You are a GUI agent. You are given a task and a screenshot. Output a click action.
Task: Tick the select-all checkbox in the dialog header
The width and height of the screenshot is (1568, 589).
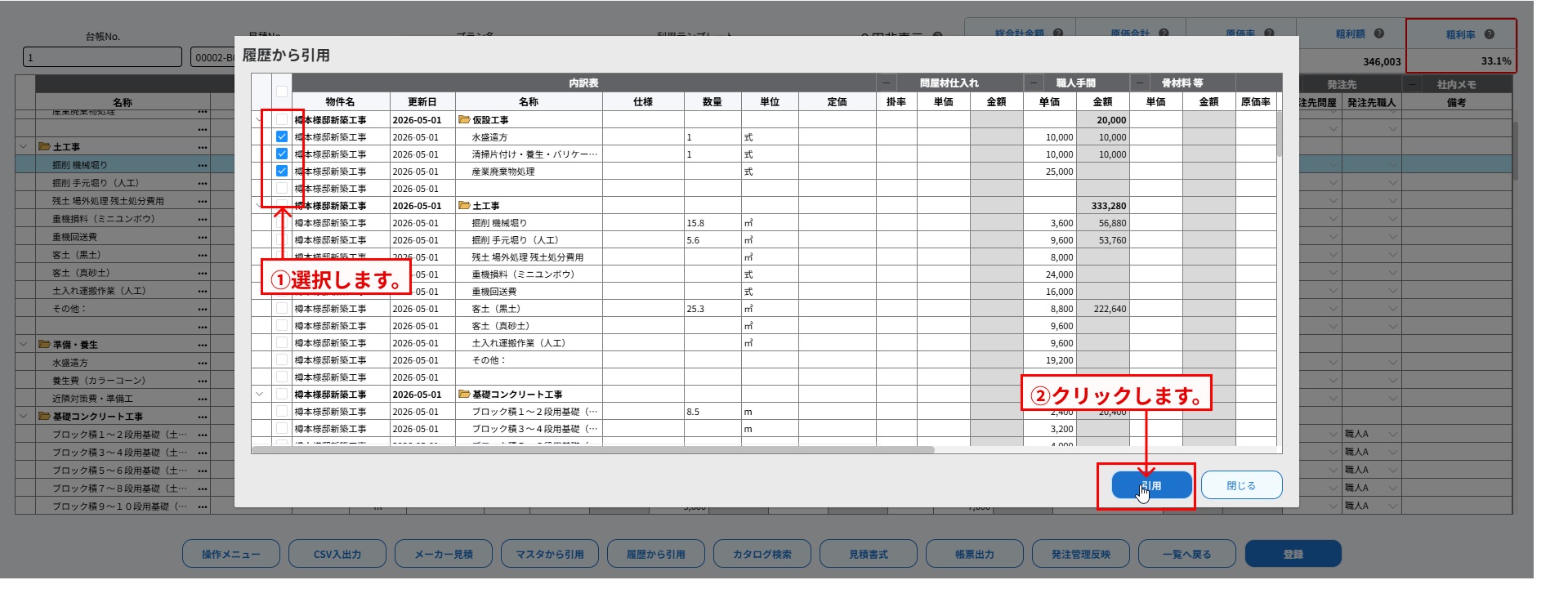[282, 91]
